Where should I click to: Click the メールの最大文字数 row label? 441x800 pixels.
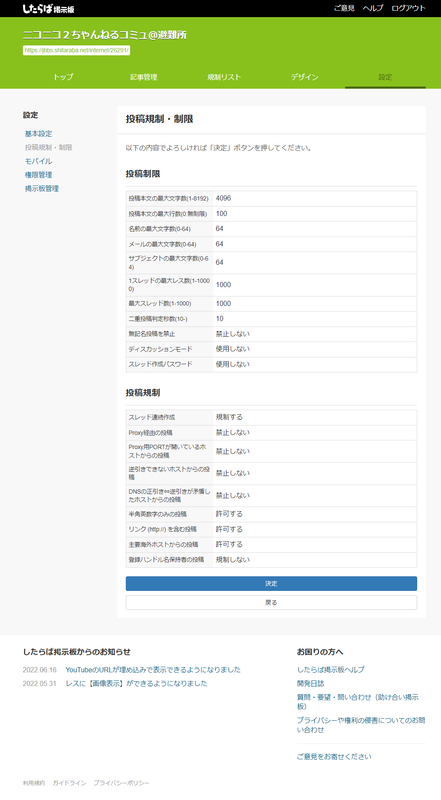[x=162, y=244]
